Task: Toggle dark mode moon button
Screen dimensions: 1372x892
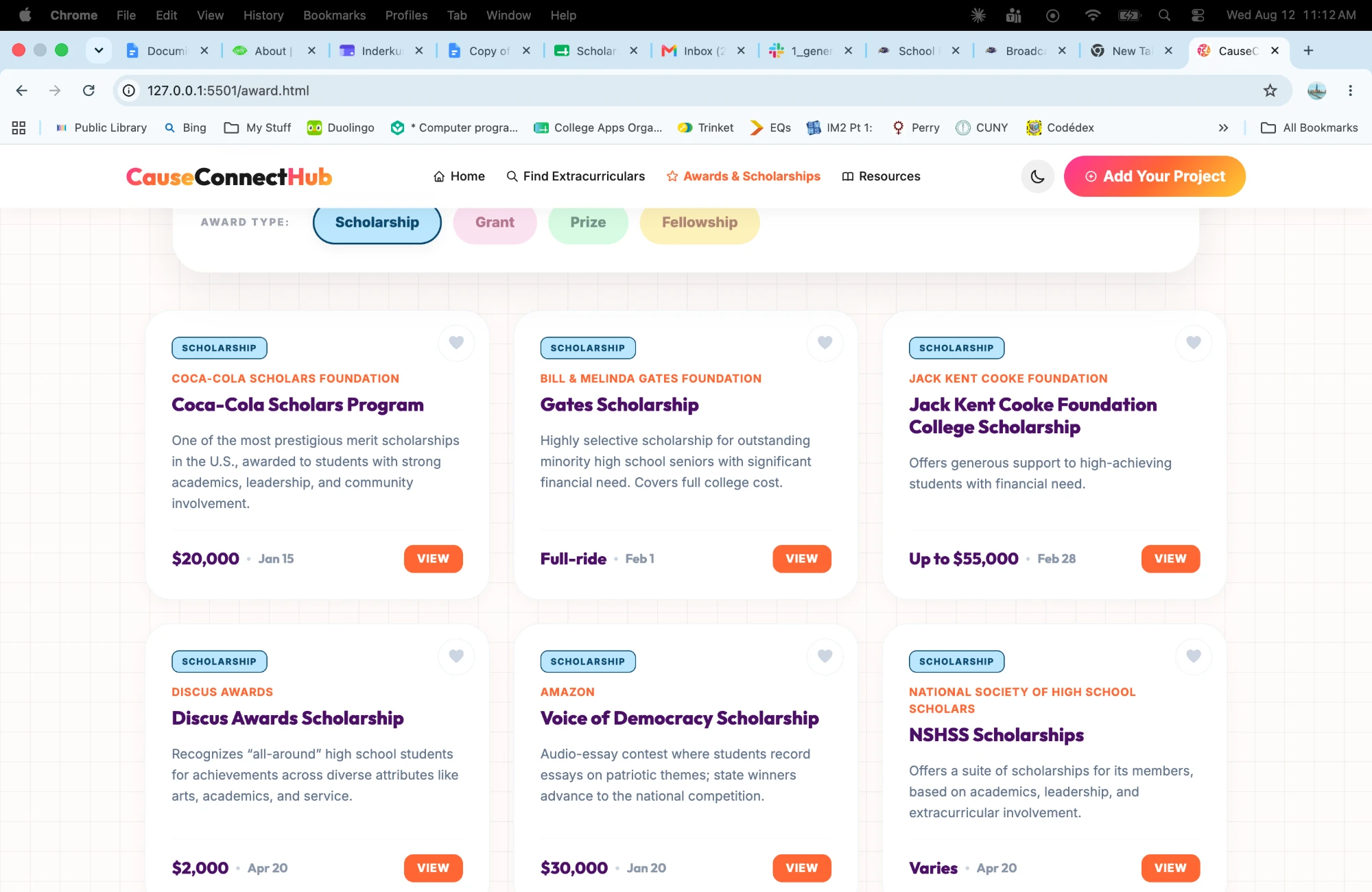Action: click(x=1037, y=176)
